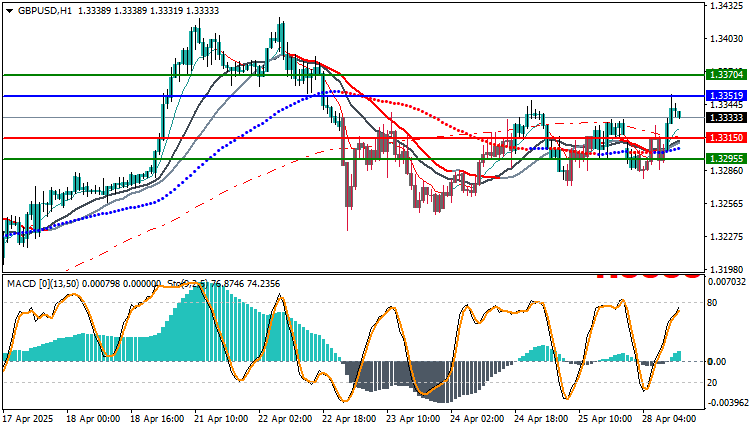Open the chart menu triangle beside GBPUSD,H1

coord(9,11)
